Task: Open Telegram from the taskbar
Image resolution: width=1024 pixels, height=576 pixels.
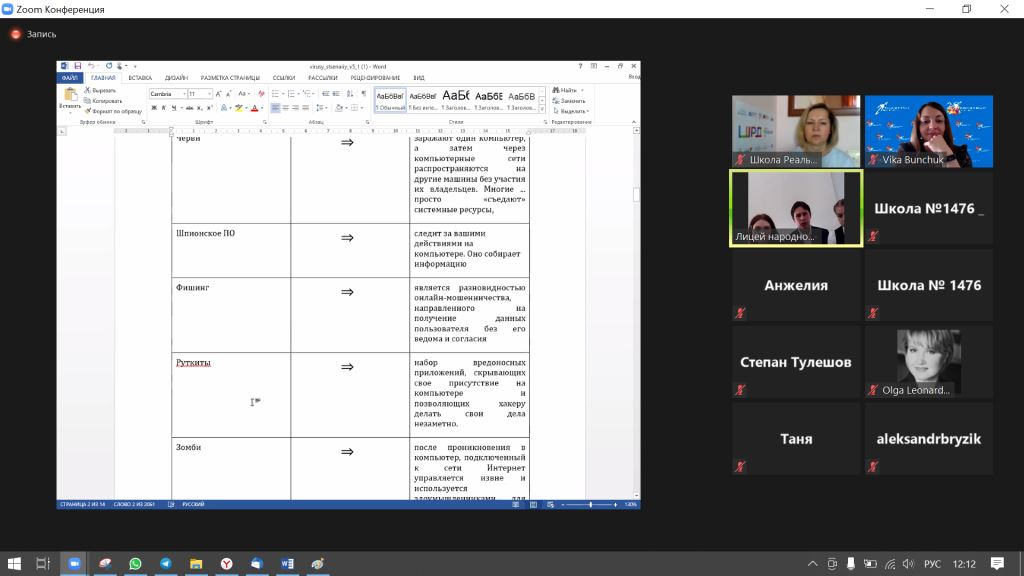Action: click(166, 564)
